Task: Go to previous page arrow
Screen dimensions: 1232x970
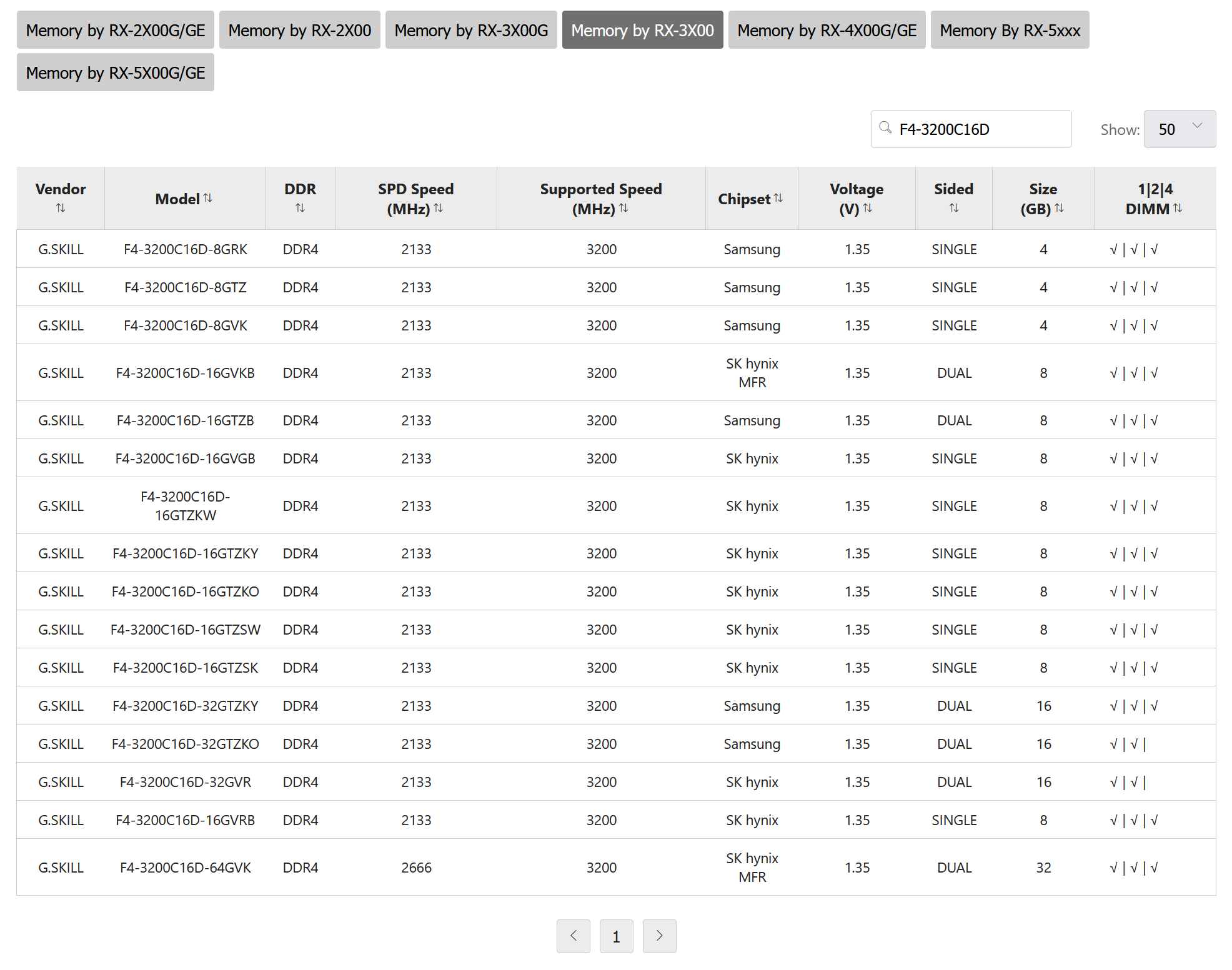Action: click(574, 936)
